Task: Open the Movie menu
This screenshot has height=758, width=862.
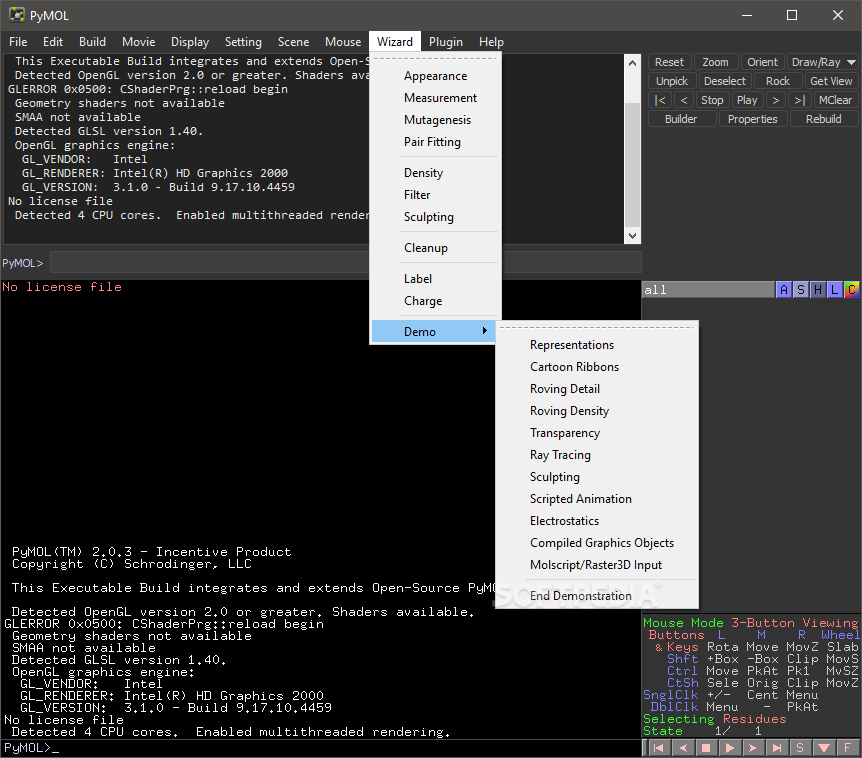Action: point(139,42)
